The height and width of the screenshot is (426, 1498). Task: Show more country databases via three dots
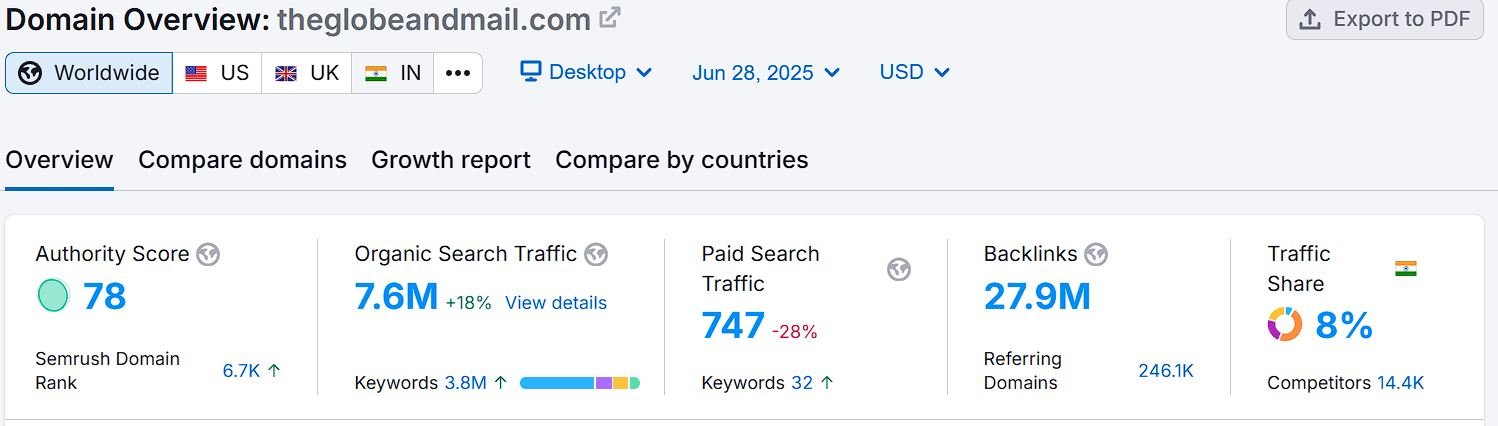[458, 73]
